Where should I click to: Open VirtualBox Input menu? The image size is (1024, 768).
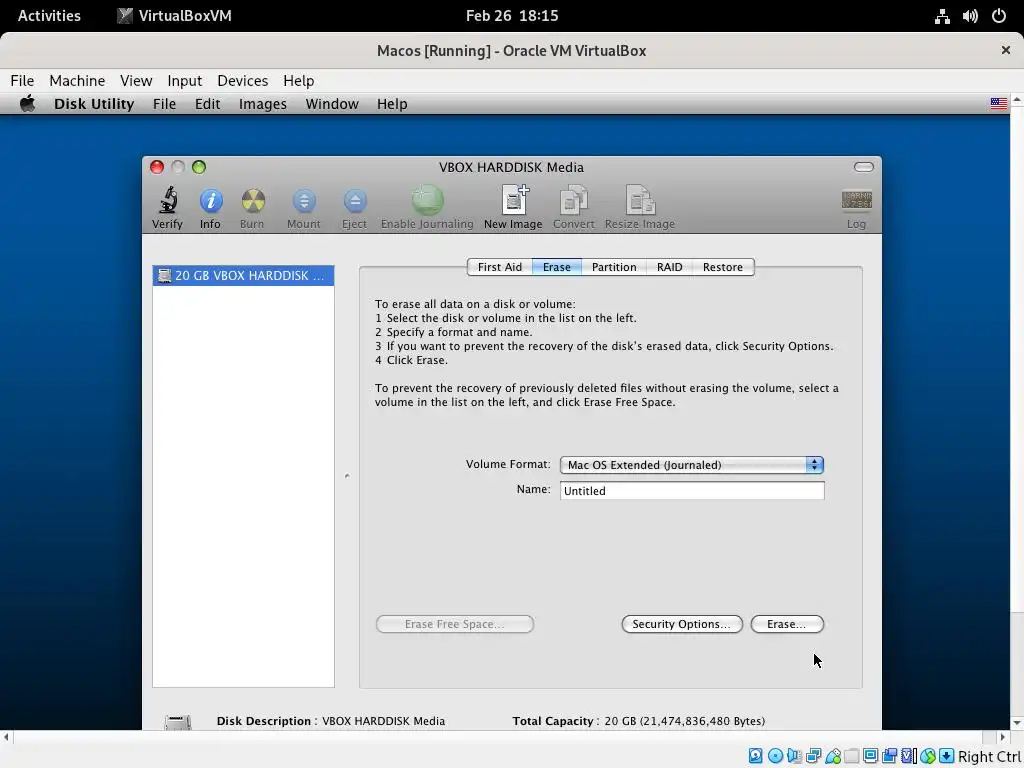click(x=184, y=80)
